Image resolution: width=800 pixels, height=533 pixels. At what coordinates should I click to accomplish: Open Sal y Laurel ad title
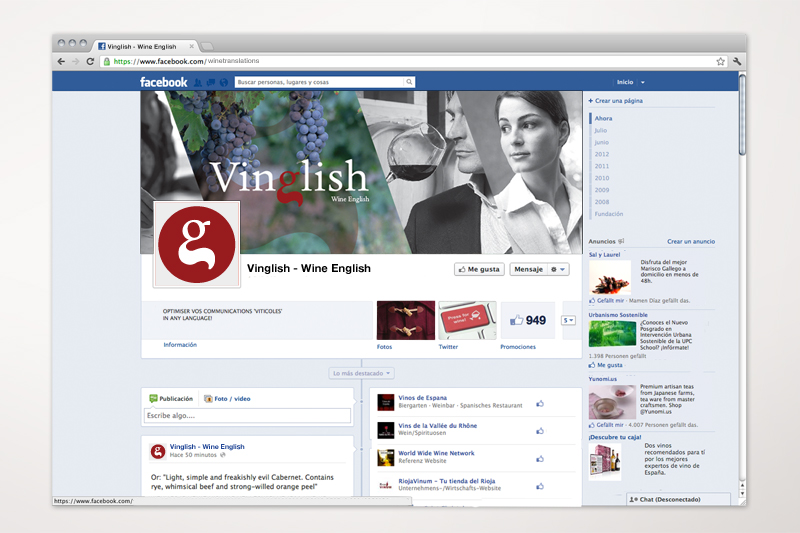click(605, 255)
